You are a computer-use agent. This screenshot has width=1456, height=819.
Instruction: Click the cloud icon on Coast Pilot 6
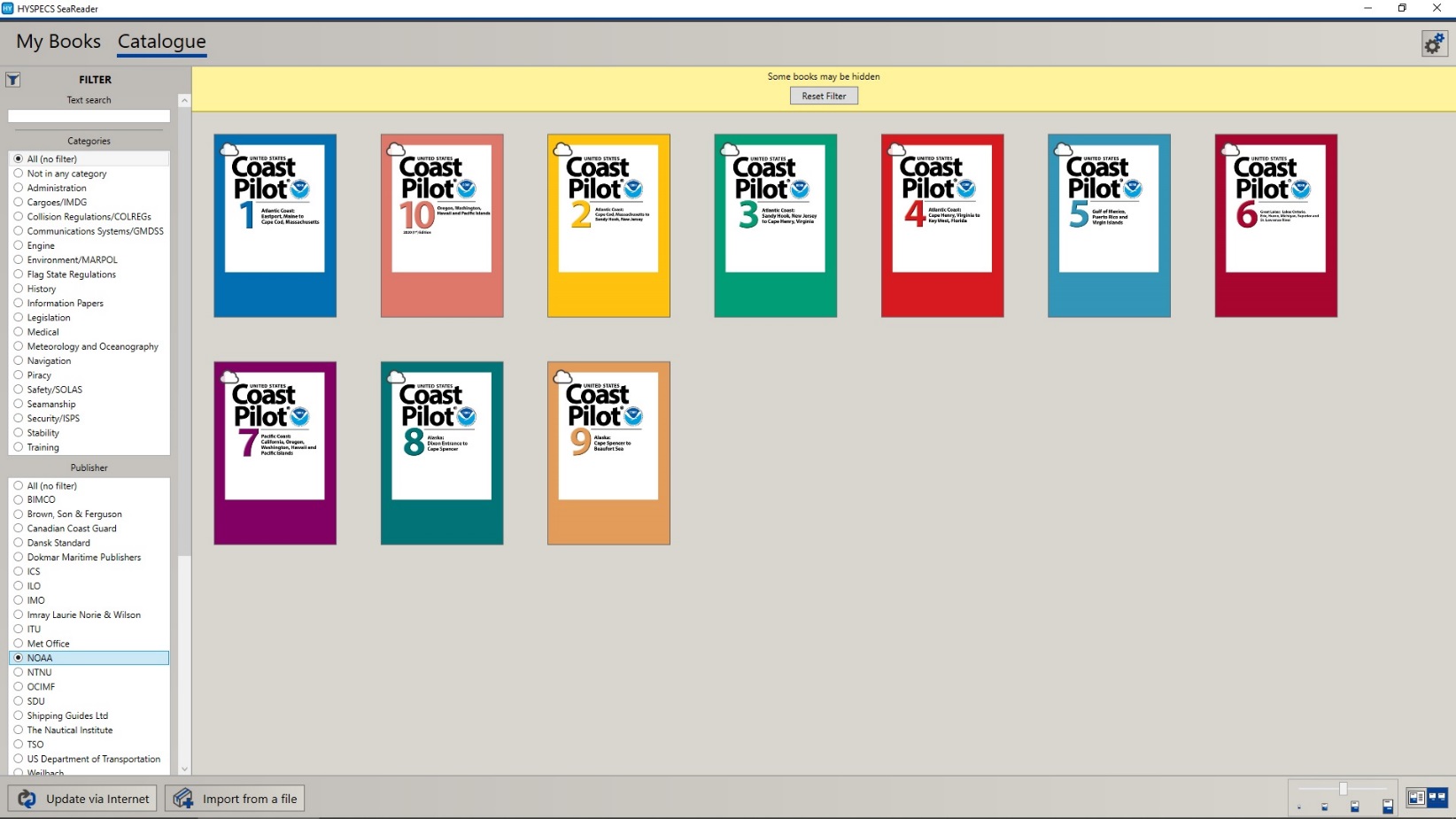[1230, 150]
